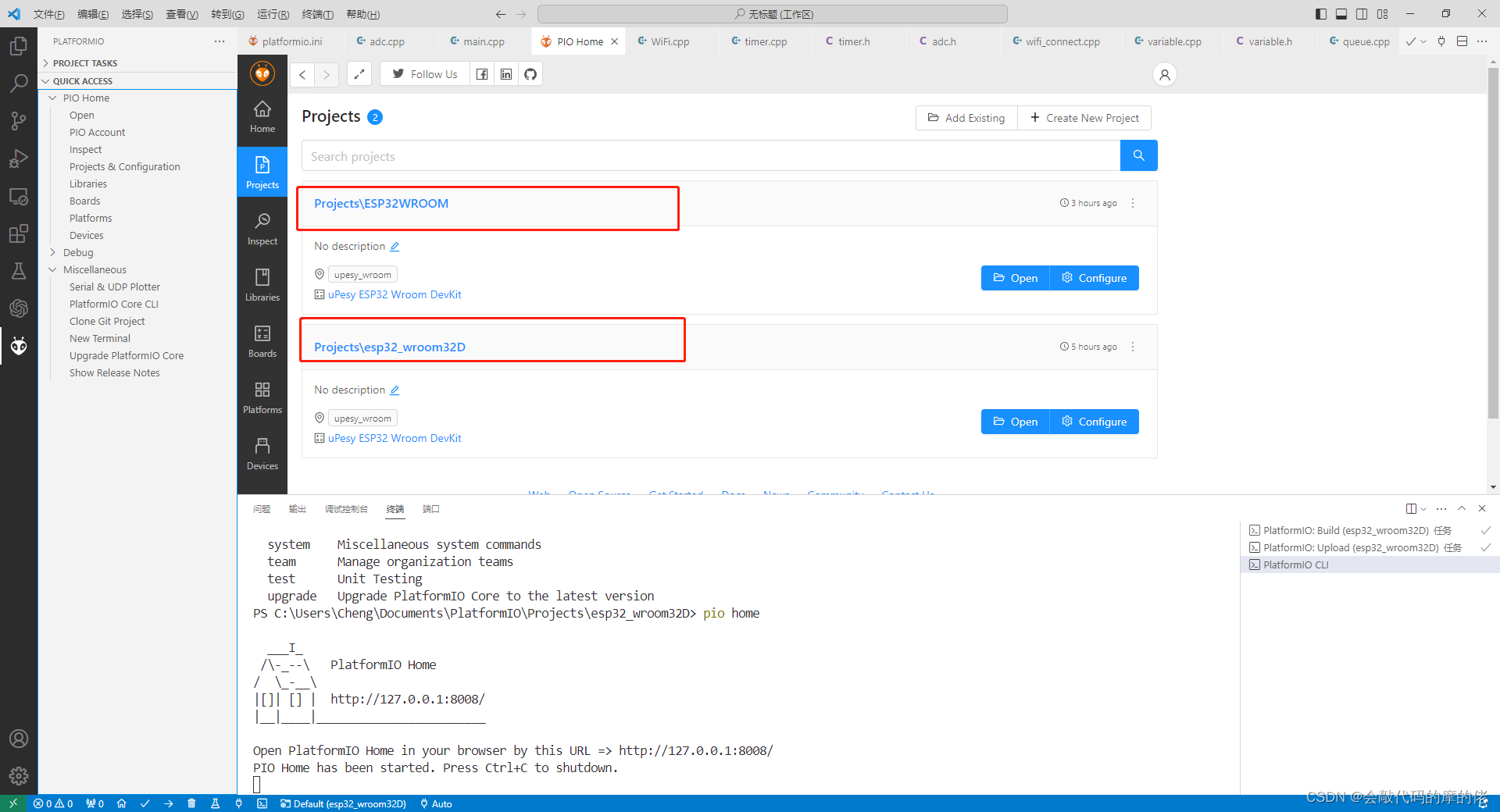Click Open button for Projects\ESP32WROOM
Screen dimensions: 1500x812
pyautogui.click(x=1015, y=278)
